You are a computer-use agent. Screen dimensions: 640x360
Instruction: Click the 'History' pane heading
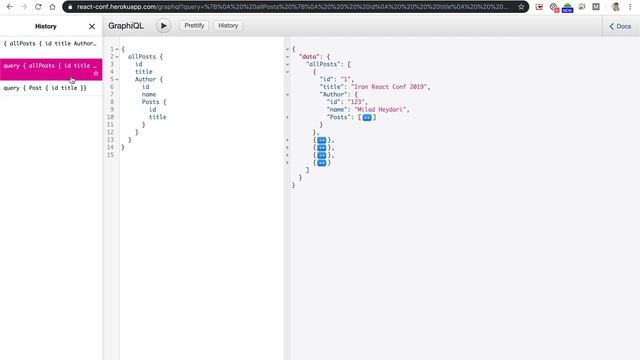point(46,27)
